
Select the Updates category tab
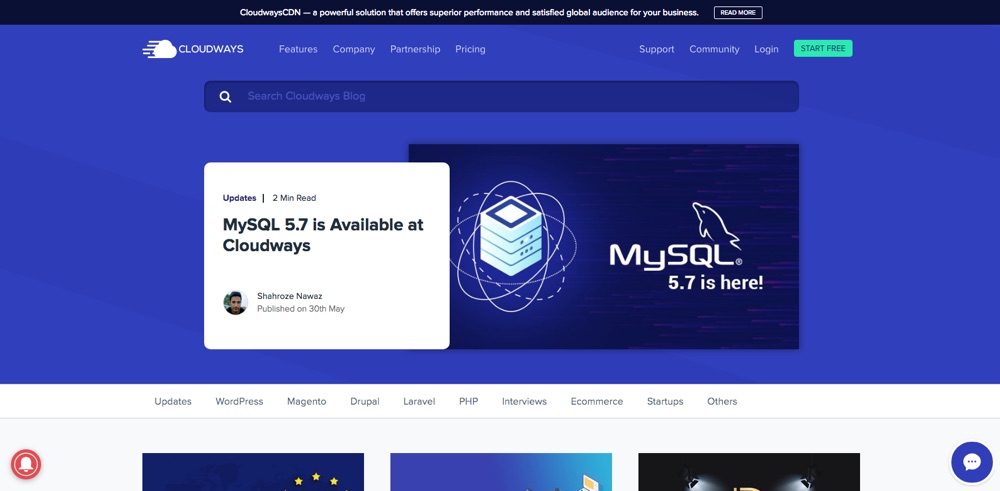[173, 401]
